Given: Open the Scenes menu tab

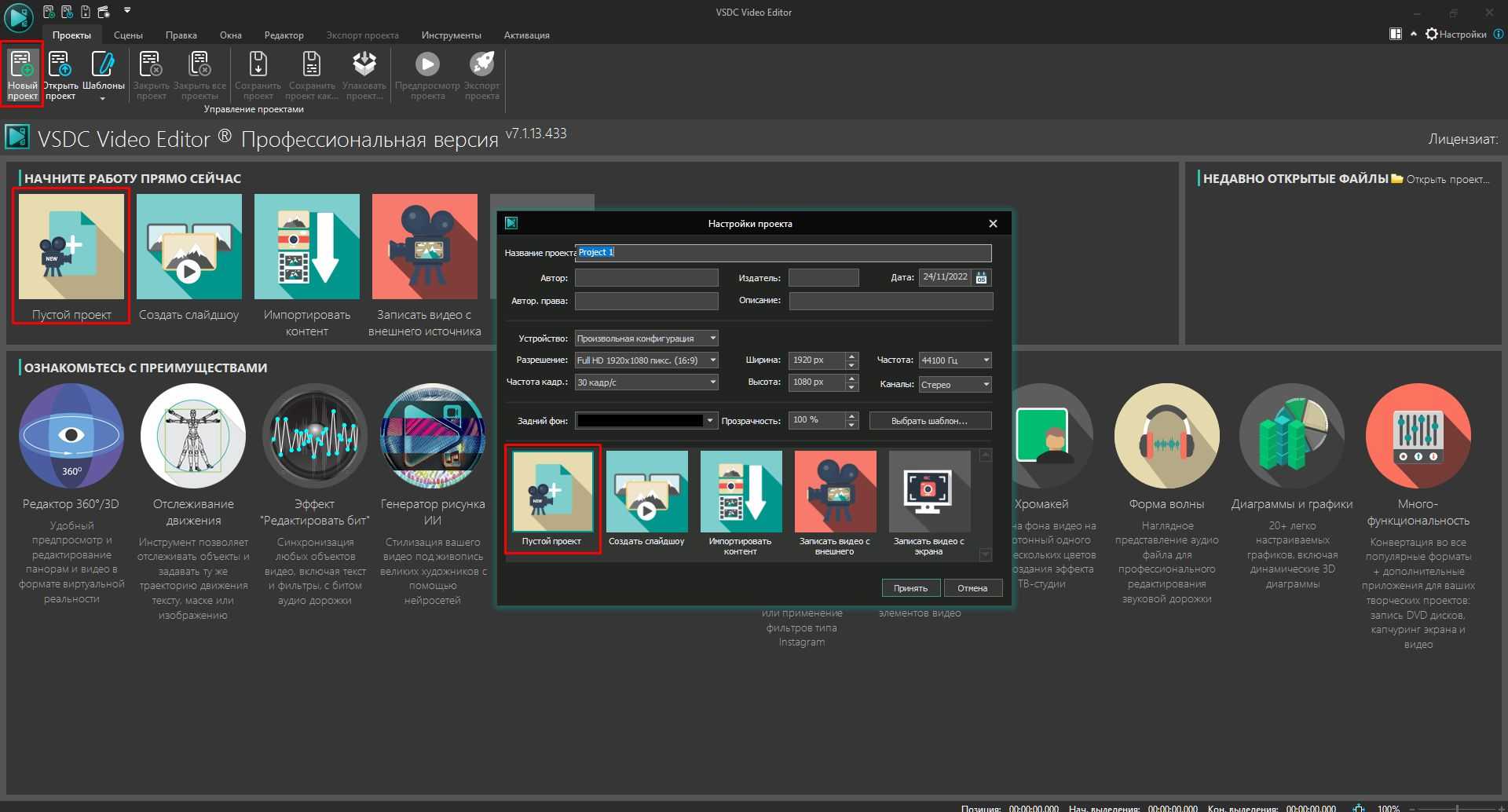Looking at the screenshot, I should pyautogui.click(x=128, y=35).
